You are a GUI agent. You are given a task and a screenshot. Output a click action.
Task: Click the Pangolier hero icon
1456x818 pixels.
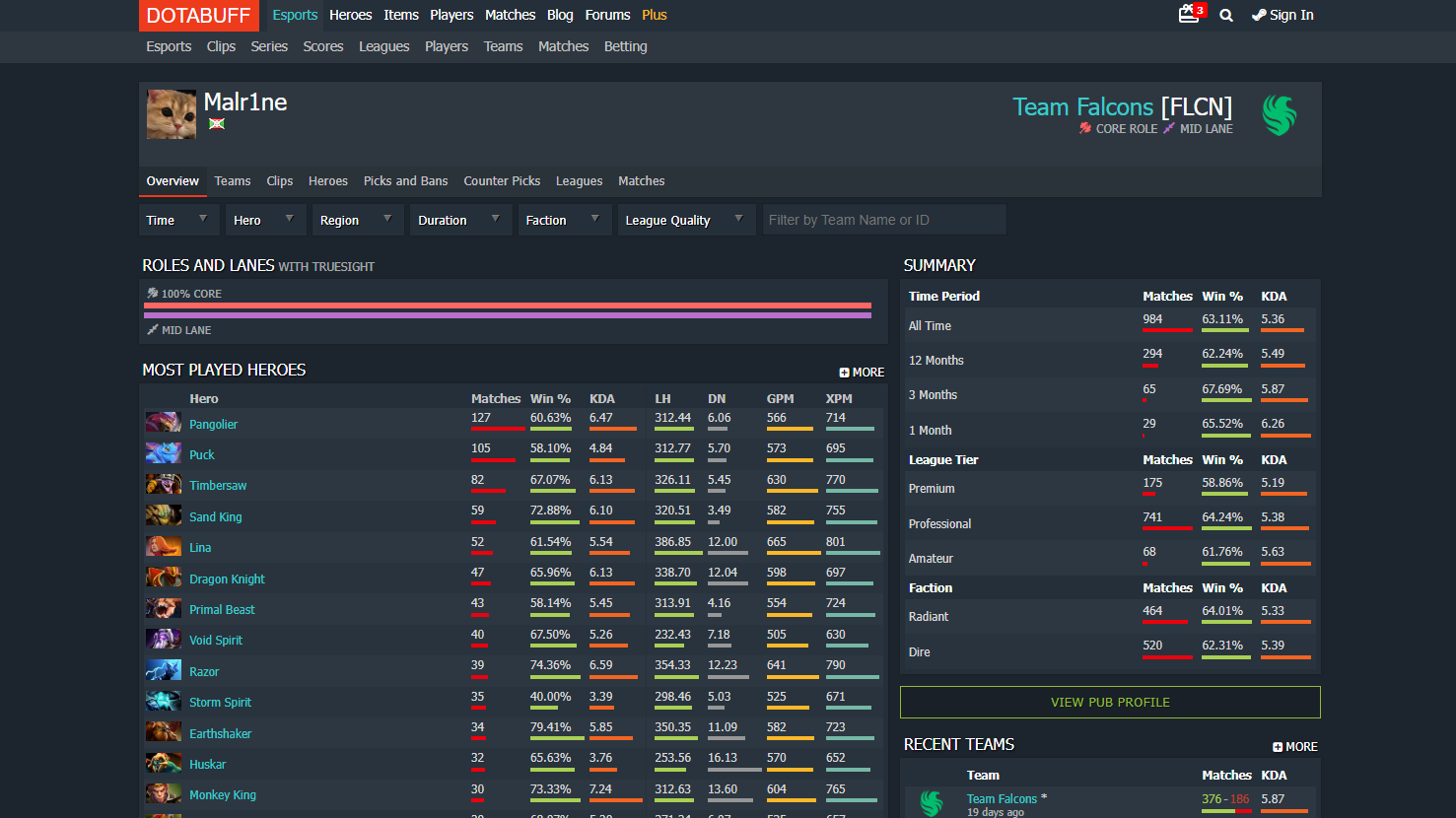click(x=164, y=423)
